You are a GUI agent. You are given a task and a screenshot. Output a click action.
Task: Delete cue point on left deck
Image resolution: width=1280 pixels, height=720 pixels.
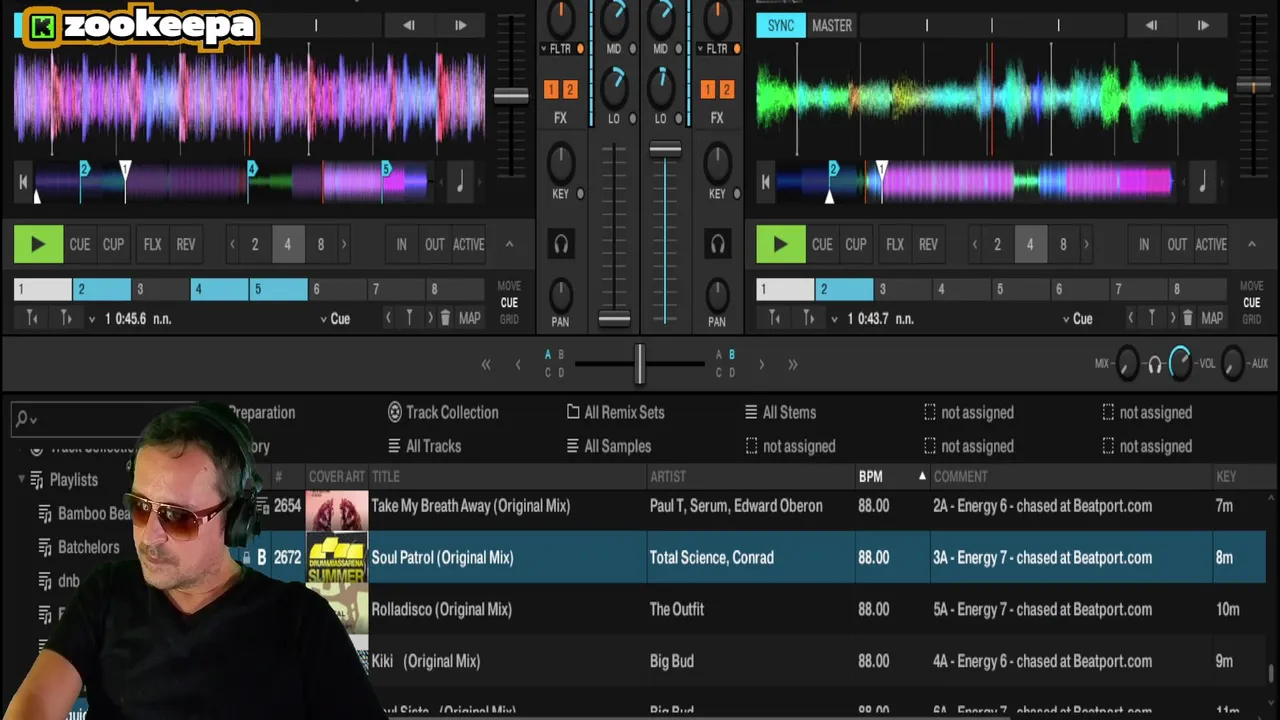tap(446, 318)
